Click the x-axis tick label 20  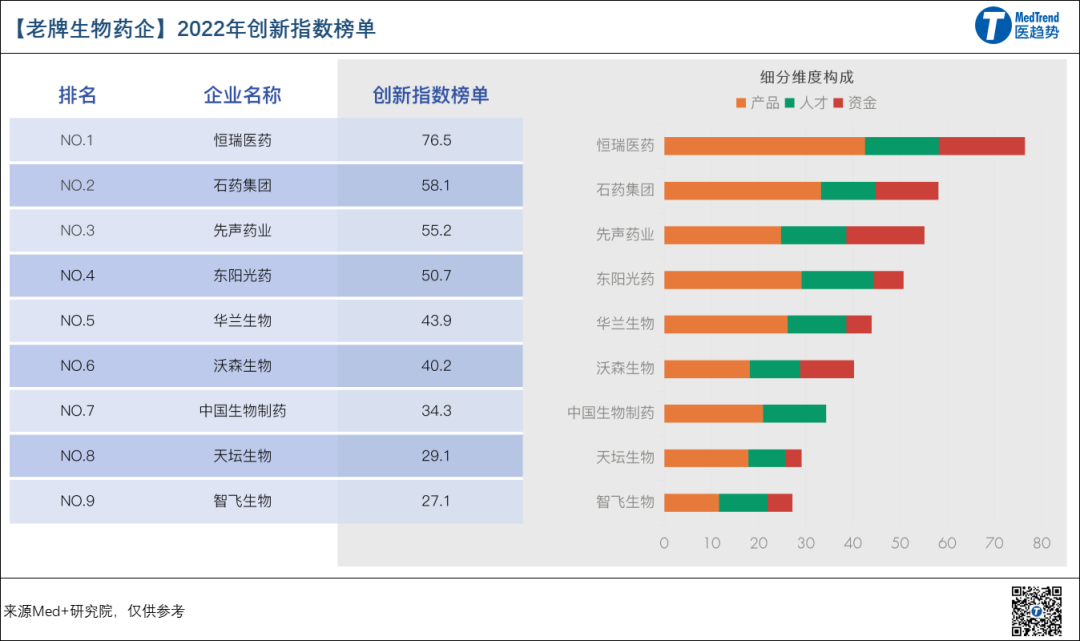pos(758,543)
